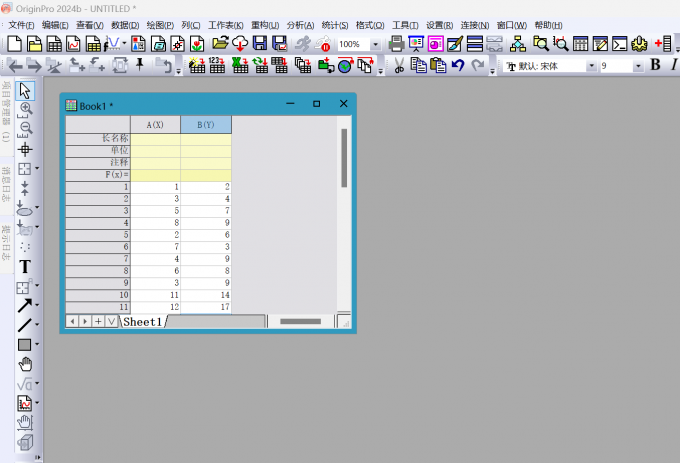Viewport: 680px width, 463px height.
Task: Select the Arrow drawing tool
Action: [25, 306]
